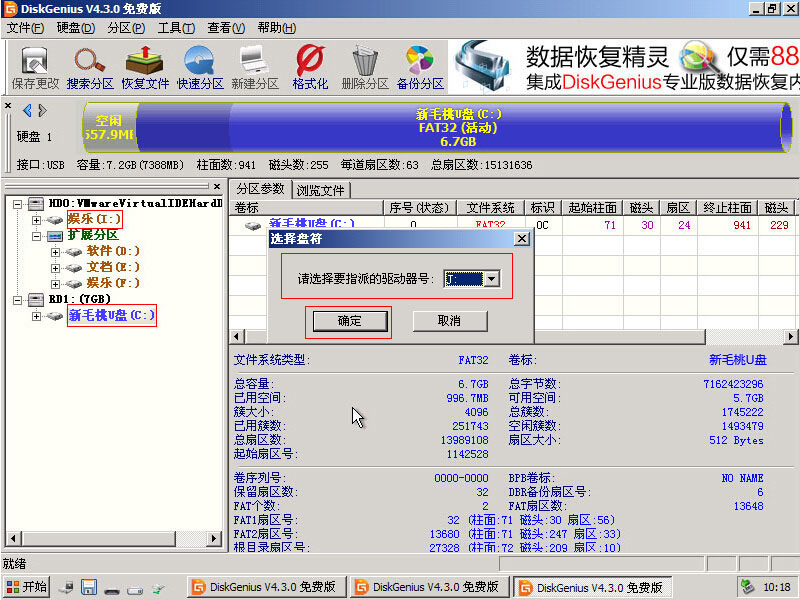Select 扩展分区 in the disk tree

tap(93, 235)
